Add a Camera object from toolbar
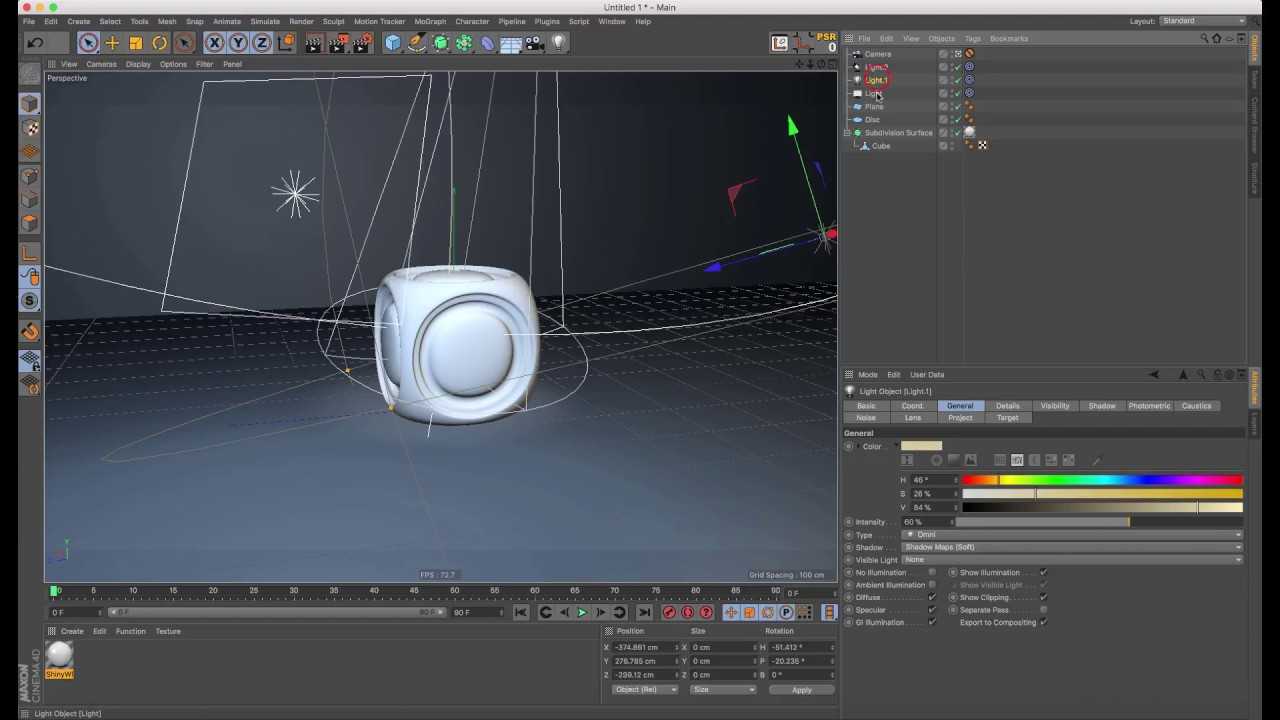This screenshot has width=1280, height=720. (x=534, y=43)
